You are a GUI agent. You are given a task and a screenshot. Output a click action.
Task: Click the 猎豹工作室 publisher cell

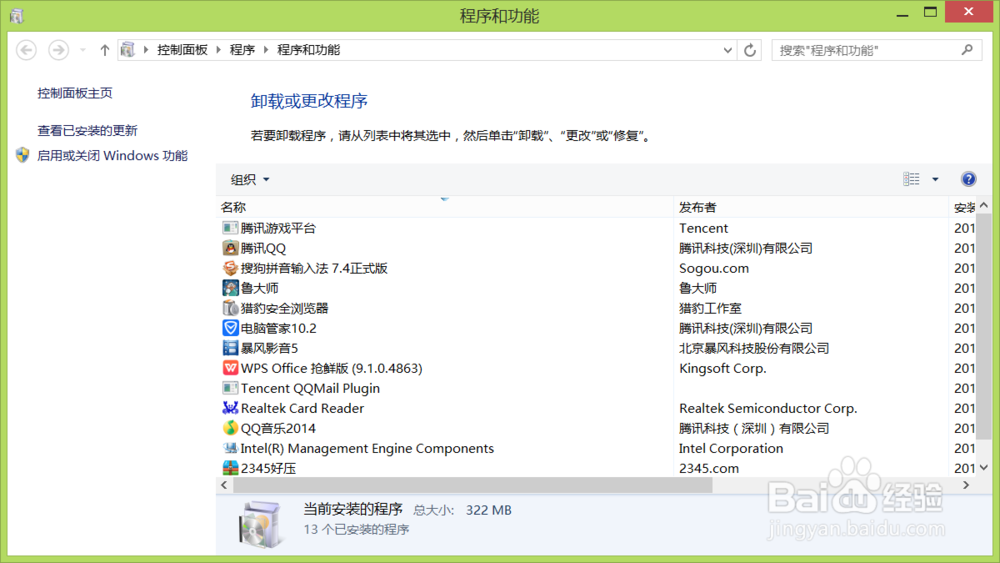710,309
